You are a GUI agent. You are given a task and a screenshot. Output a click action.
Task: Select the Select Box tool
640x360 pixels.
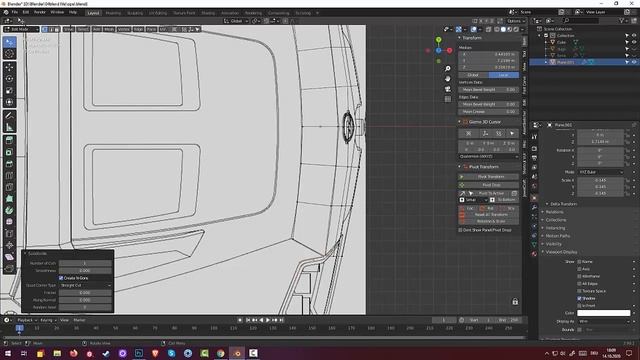[x=9, y=42]
